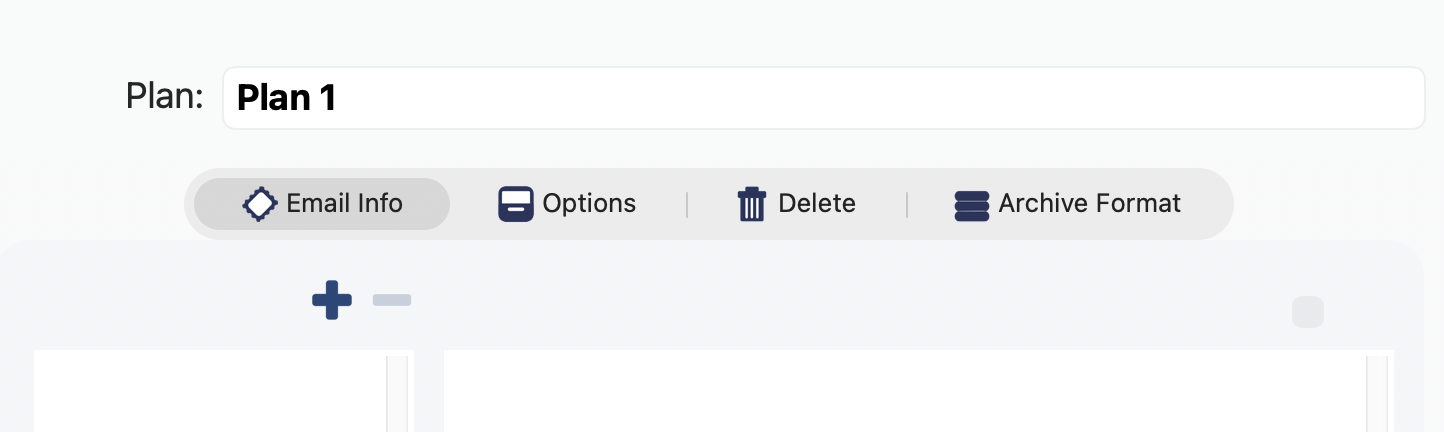The height and width of the screenshot is (432, 1444).
Task: Click the Email Info diamond icon
Action: (x=259, y=204)
